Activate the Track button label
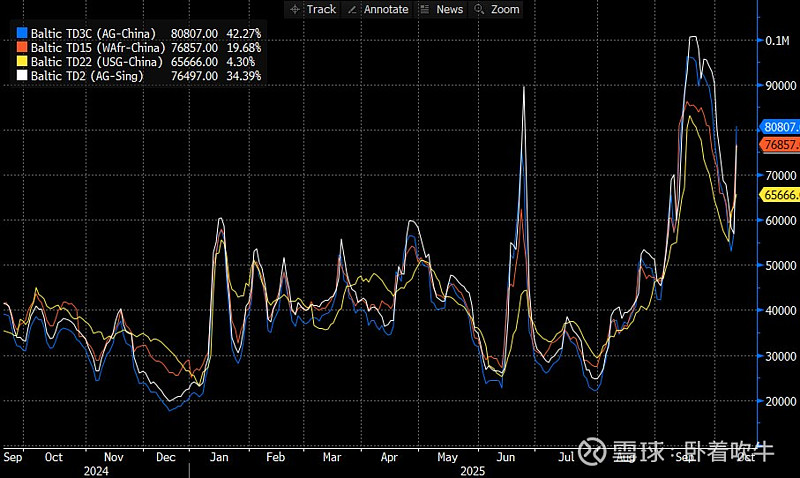 (321, 9)
